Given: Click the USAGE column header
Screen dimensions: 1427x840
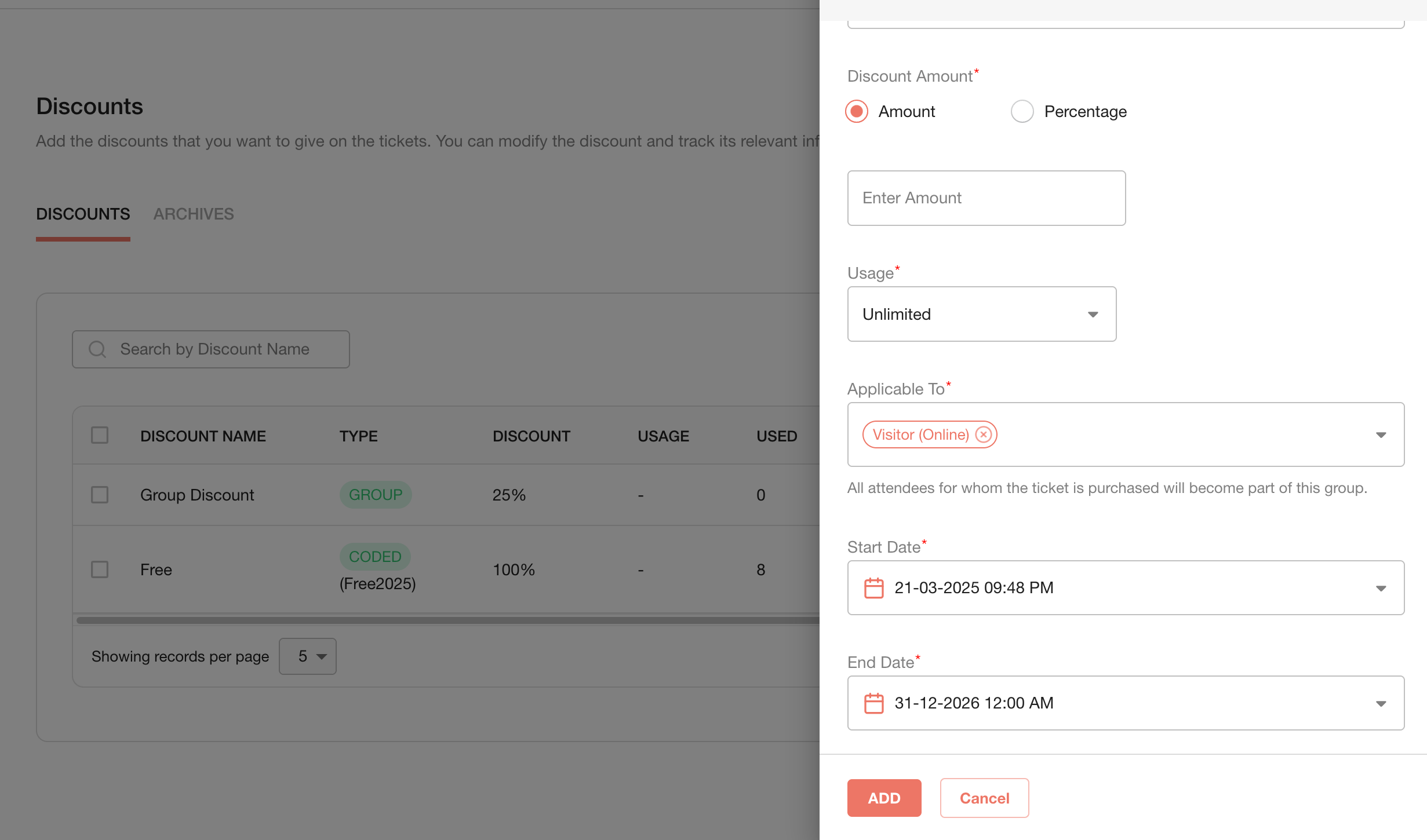Looking at the screenshot, I should (663, 436).
